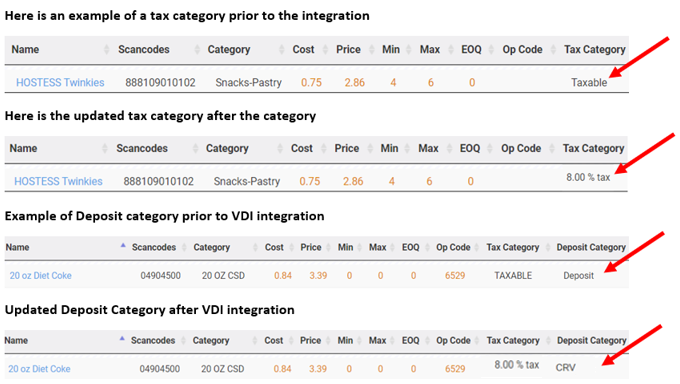Click sort arrows beside Op Code in second table
Screen dimensions: 680x384
[552, 148]
